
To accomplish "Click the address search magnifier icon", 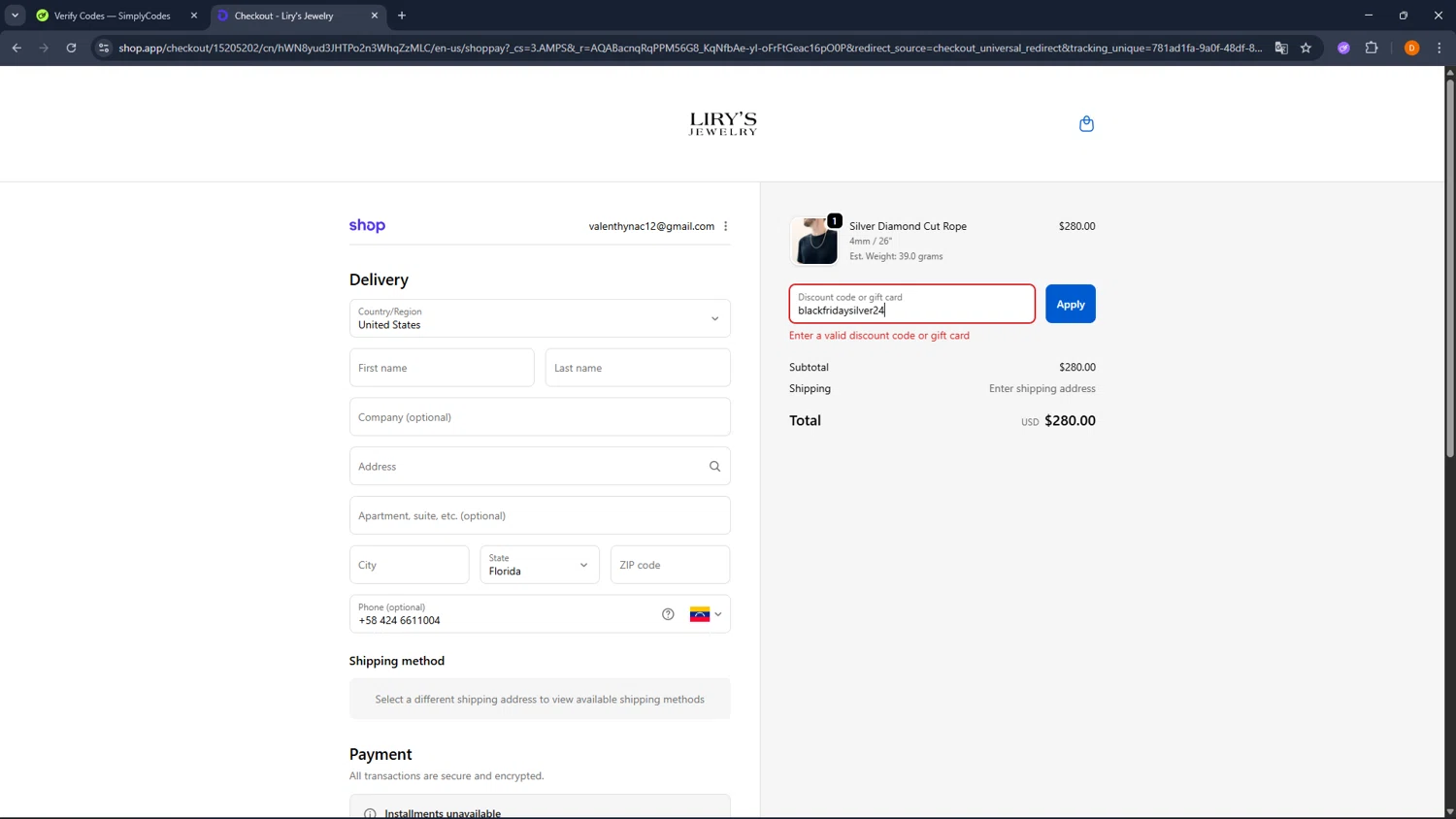I will pyautogui.click(x=714, y=467).
